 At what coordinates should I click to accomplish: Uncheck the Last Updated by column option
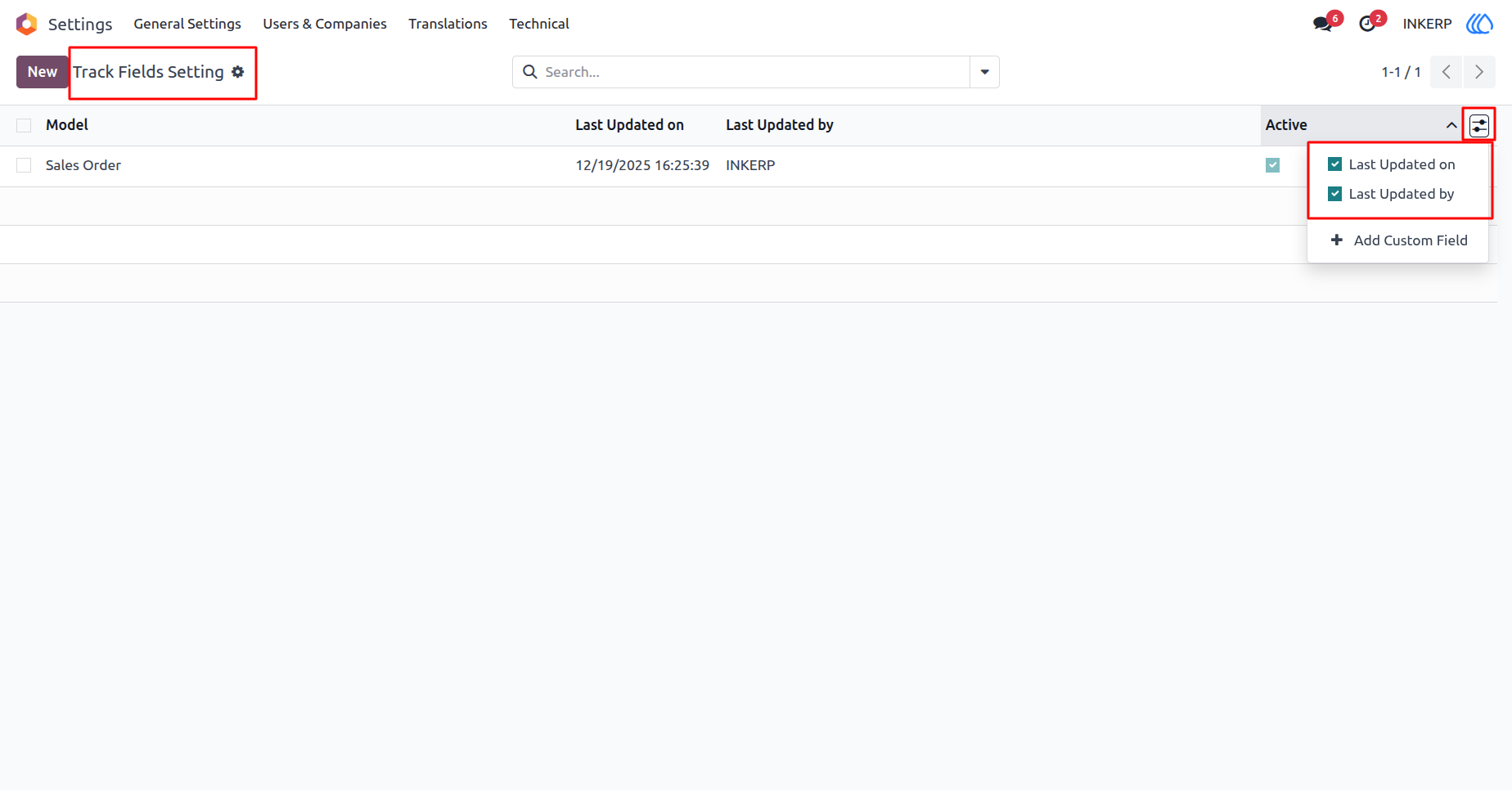pyautogui.click(x=1334, y=194)
